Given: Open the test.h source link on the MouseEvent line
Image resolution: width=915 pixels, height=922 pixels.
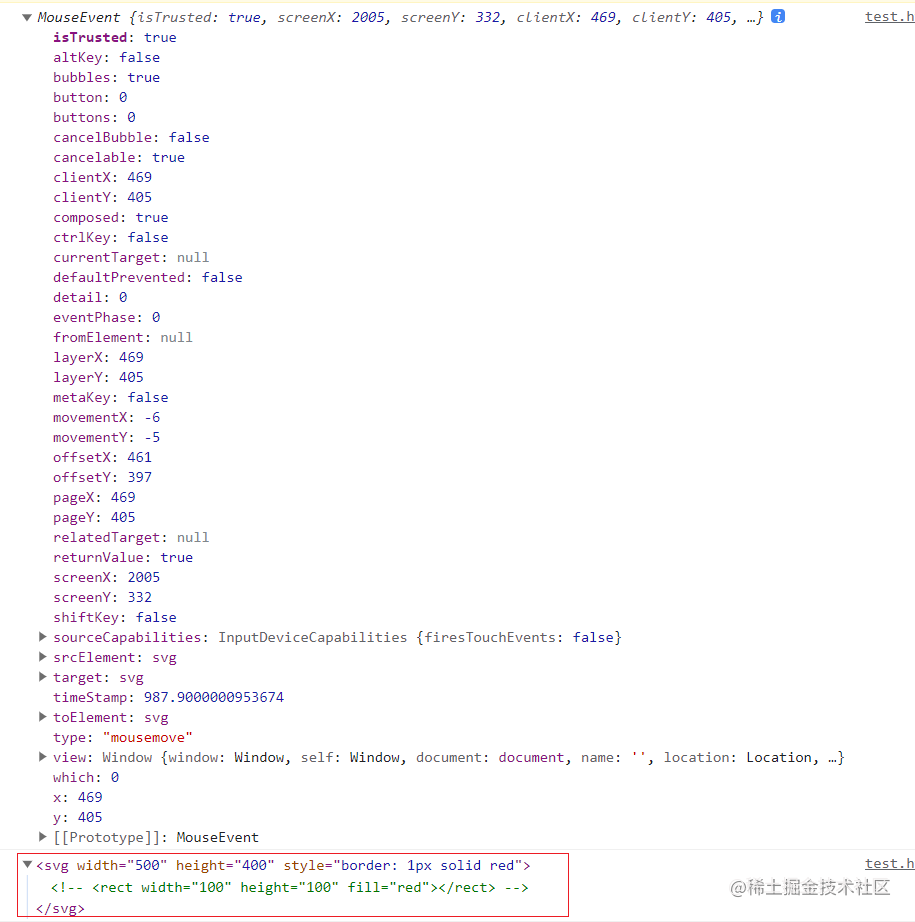Looking at the screenshot, I should (x=889, y=16).
